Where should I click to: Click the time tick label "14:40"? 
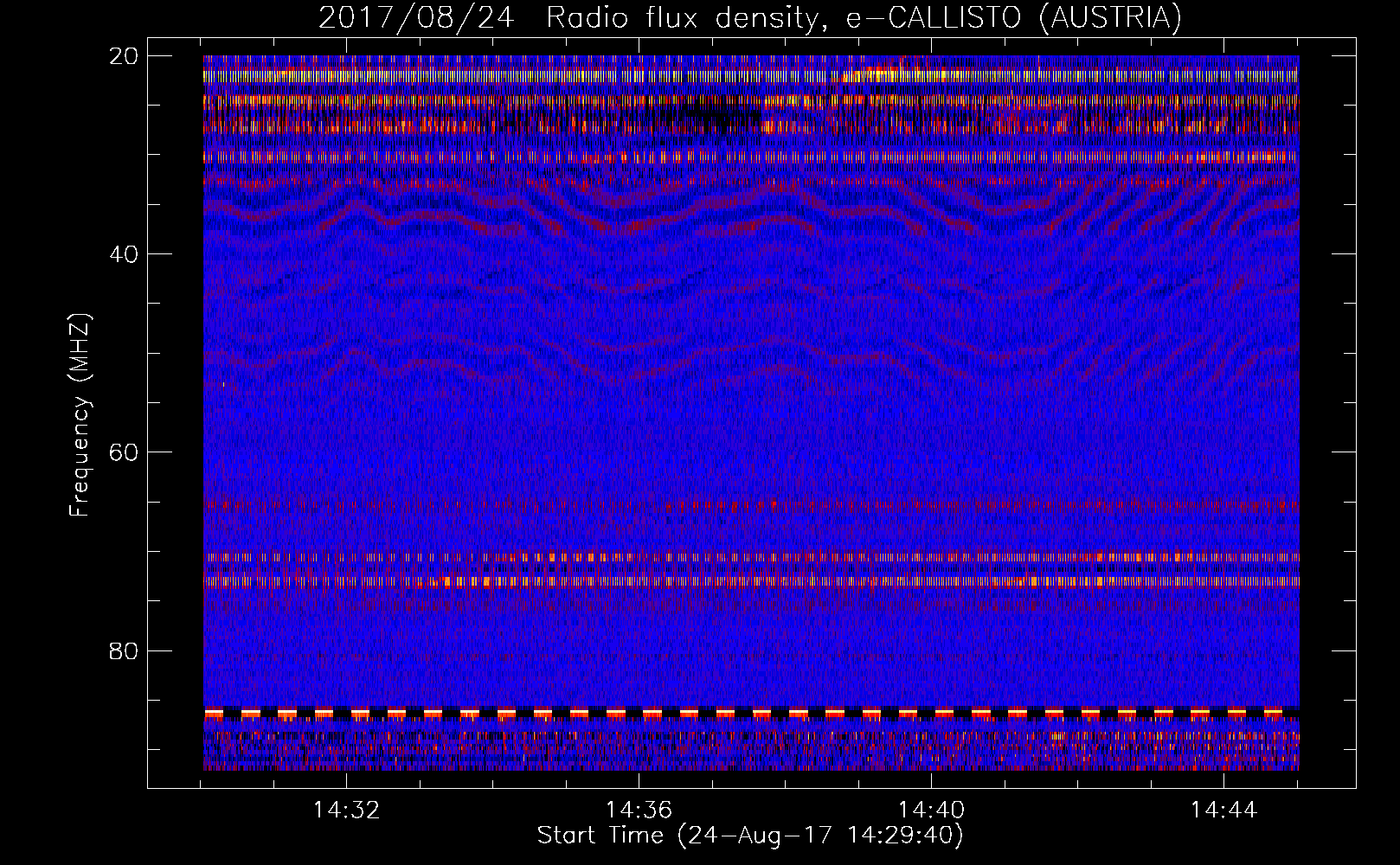tap(931, 811)
